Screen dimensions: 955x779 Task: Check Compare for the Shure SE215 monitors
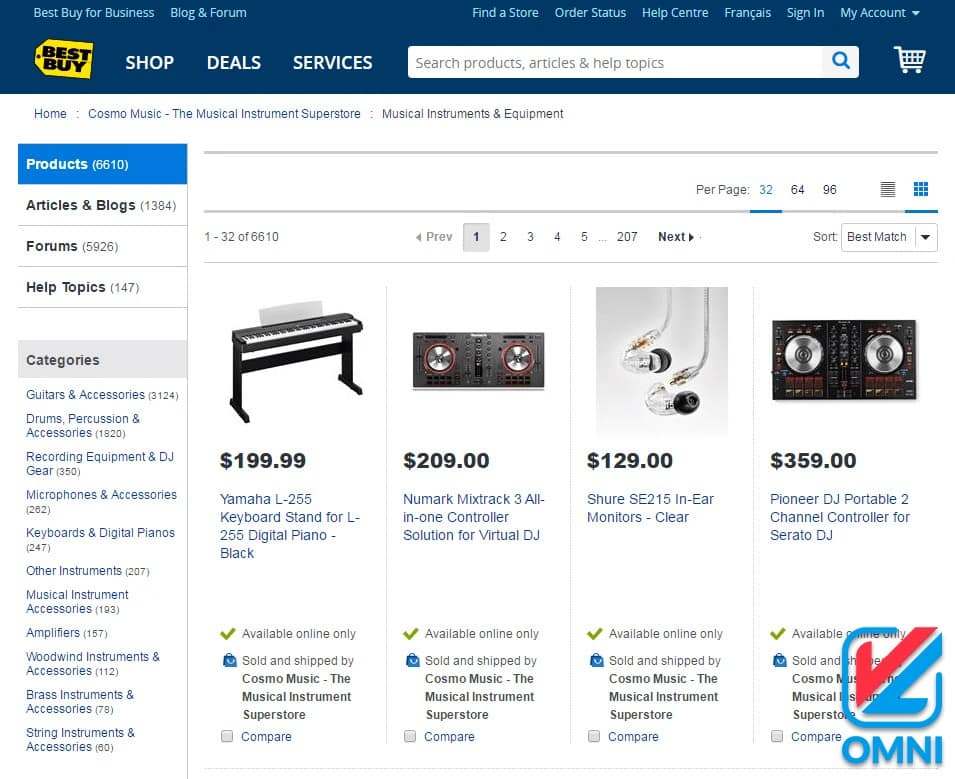[x=595, y=736]
